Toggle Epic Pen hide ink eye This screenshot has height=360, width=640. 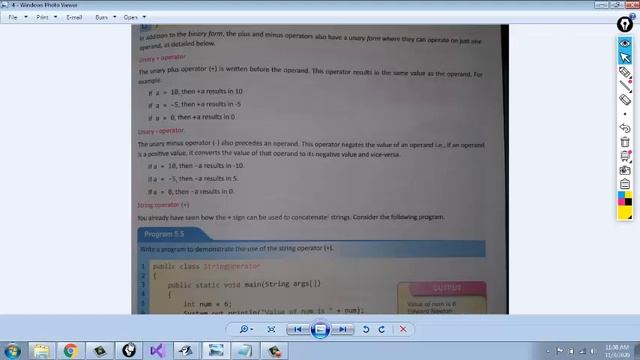624,43
